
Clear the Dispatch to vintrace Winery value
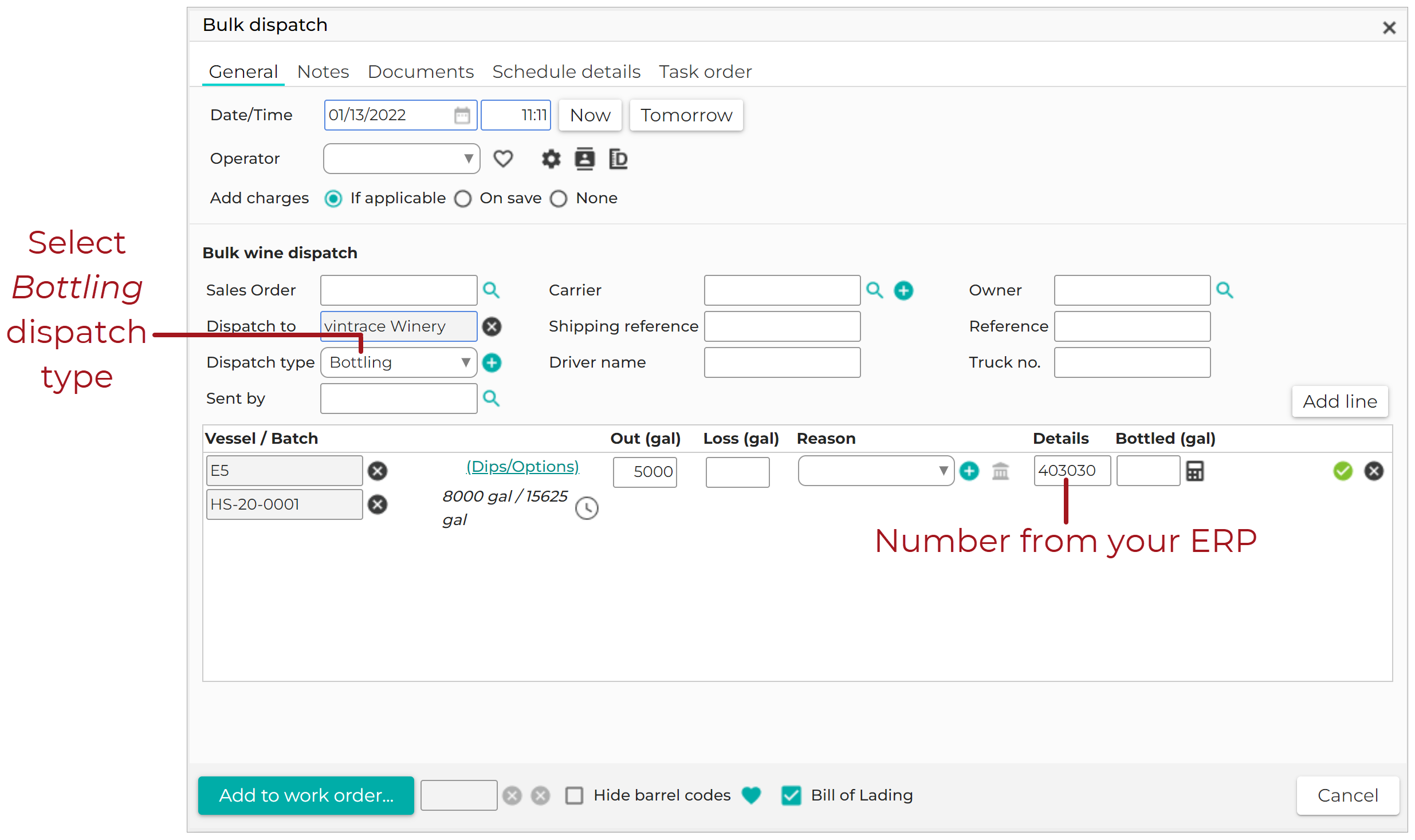coord(492,326)
